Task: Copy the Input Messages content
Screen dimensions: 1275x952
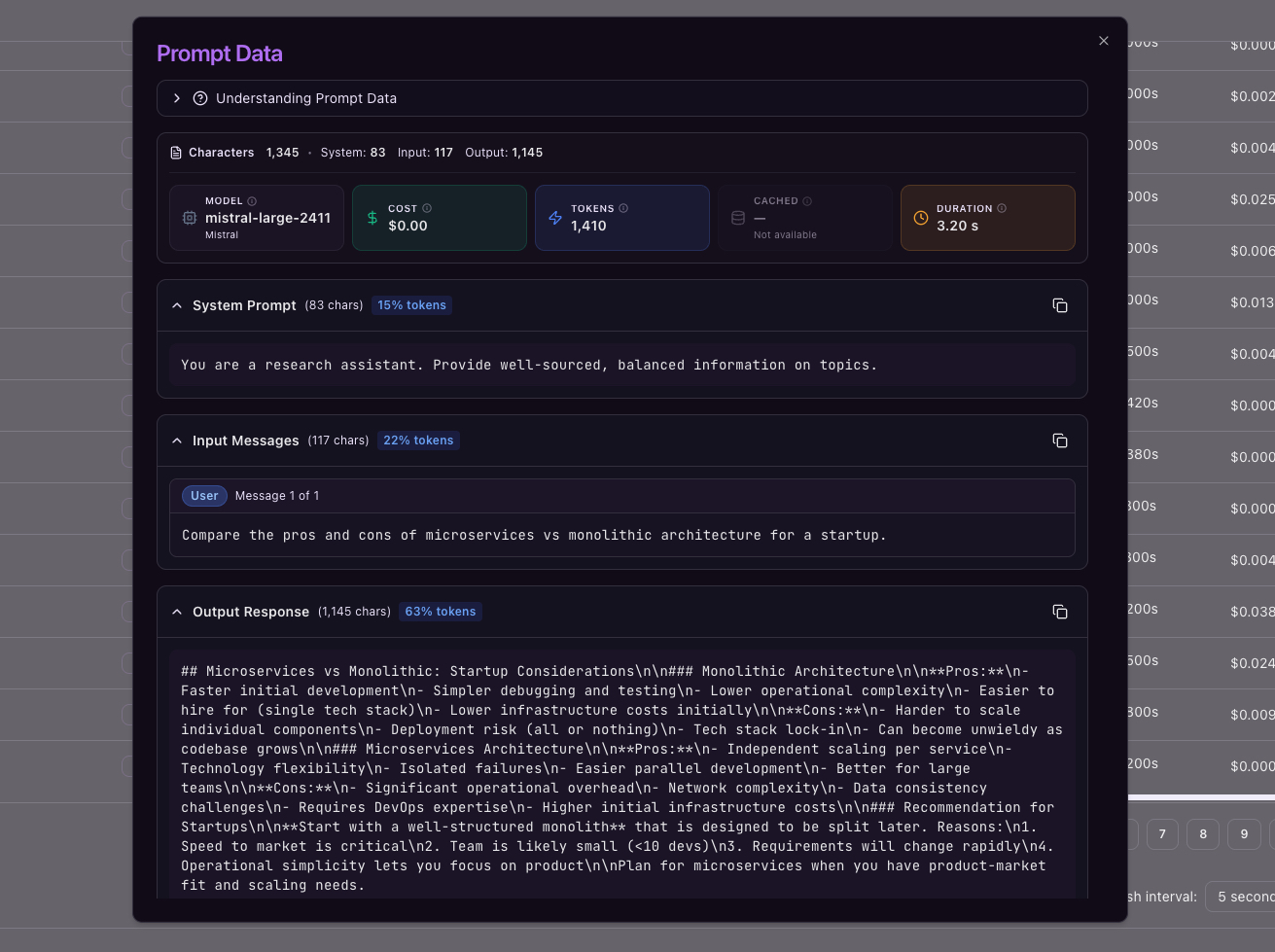Action: [x=1060, y=441]
